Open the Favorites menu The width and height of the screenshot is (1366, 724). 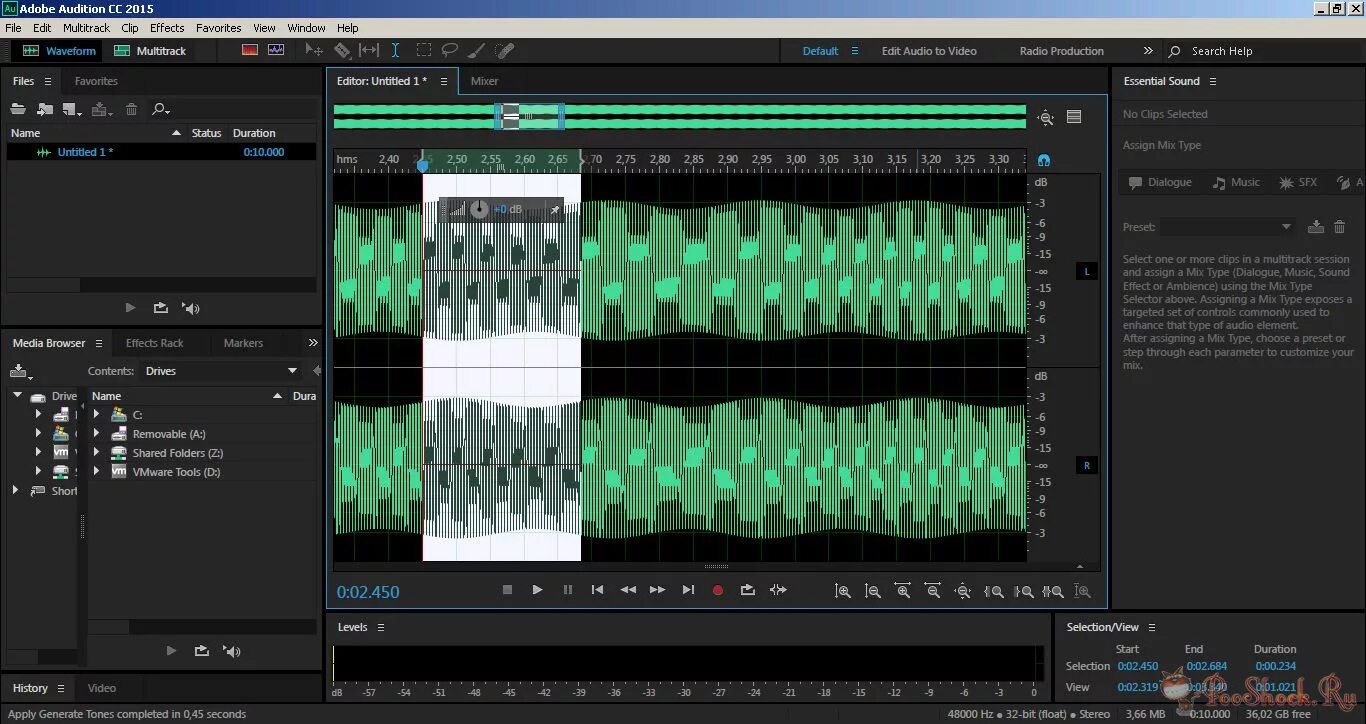pyautogui.click(x=218, y=27)
